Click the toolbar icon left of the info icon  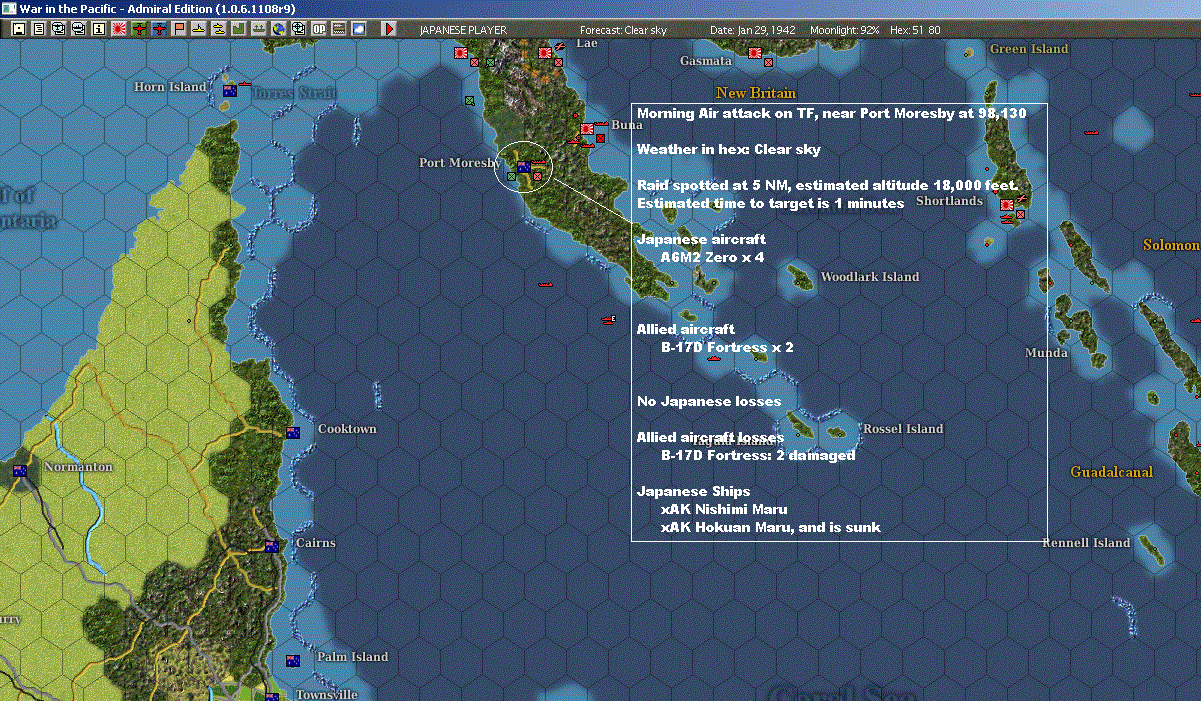(78, 29)
